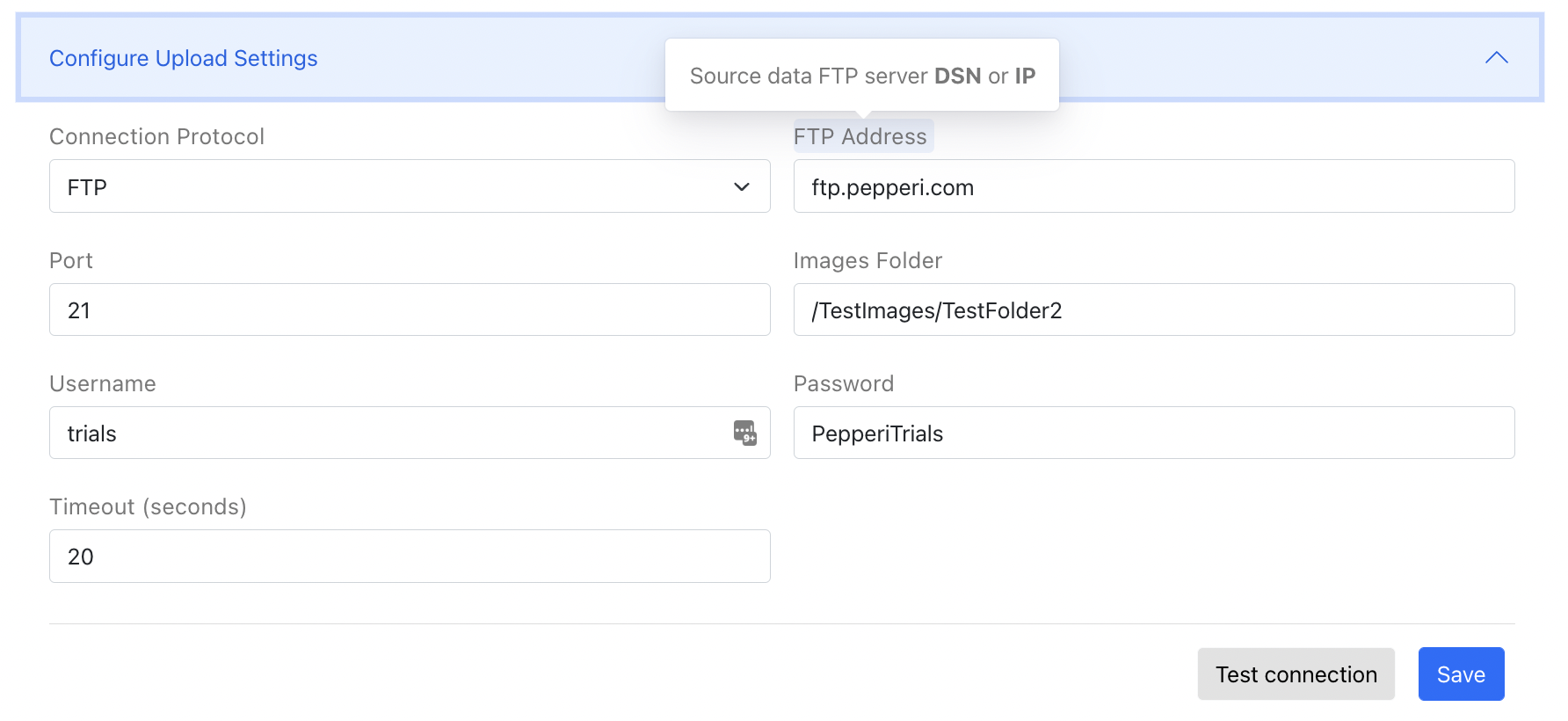The image size is (1568, 721).
Task: Click the Username label
Action: point(103,383)
